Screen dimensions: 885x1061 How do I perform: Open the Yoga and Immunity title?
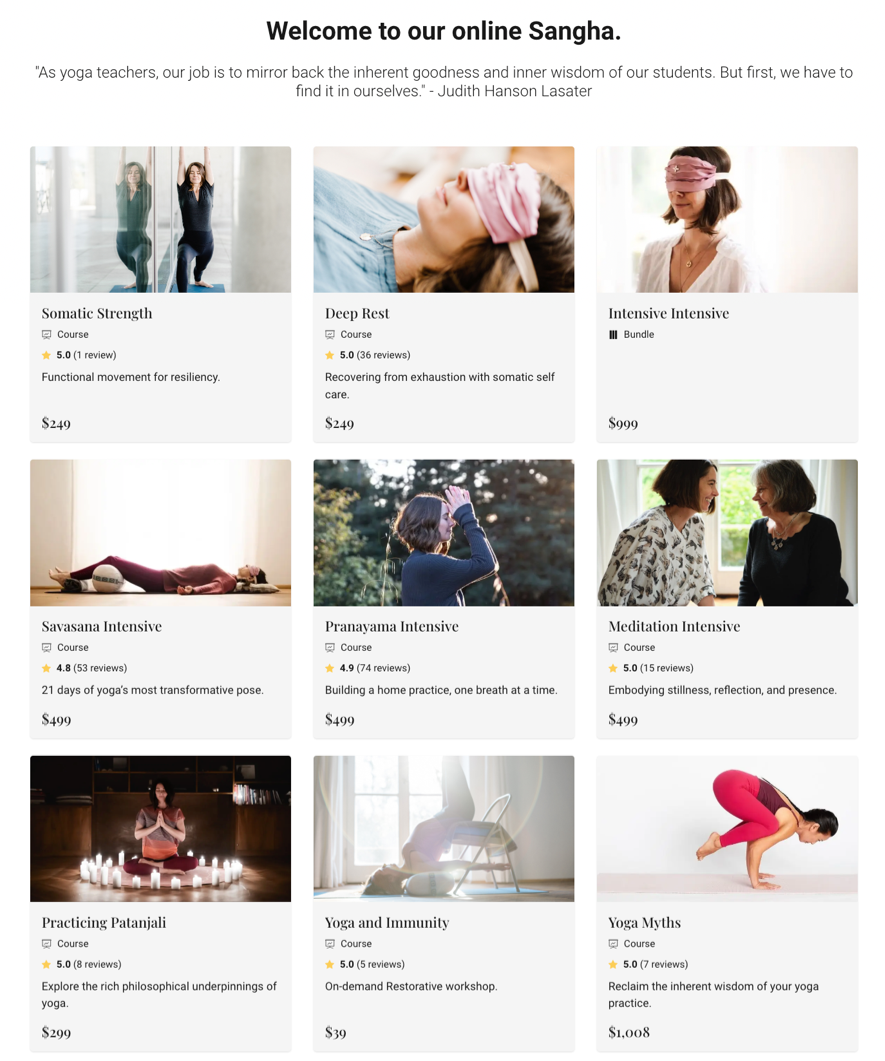coord(387,922)
